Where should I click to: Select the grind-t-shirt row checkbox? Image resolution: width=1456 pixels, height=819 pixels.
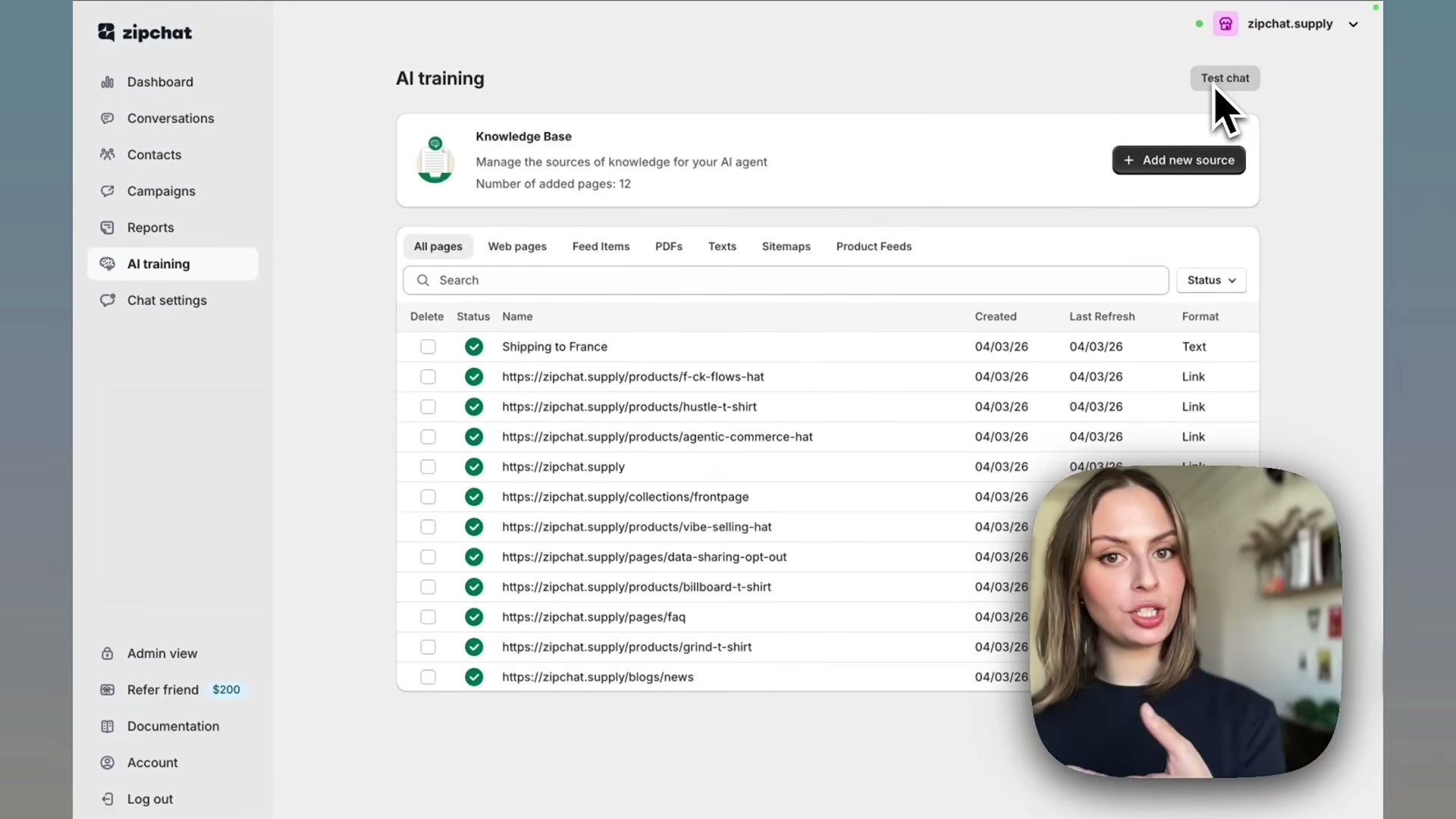pyautogui.click(x=428, y=647)
